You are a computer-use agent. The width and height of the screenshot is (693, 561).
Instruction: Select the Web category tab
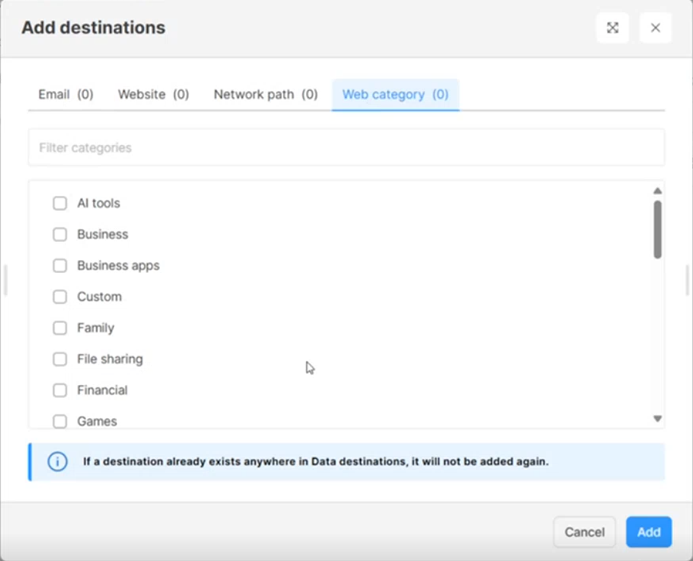[396, 95]
